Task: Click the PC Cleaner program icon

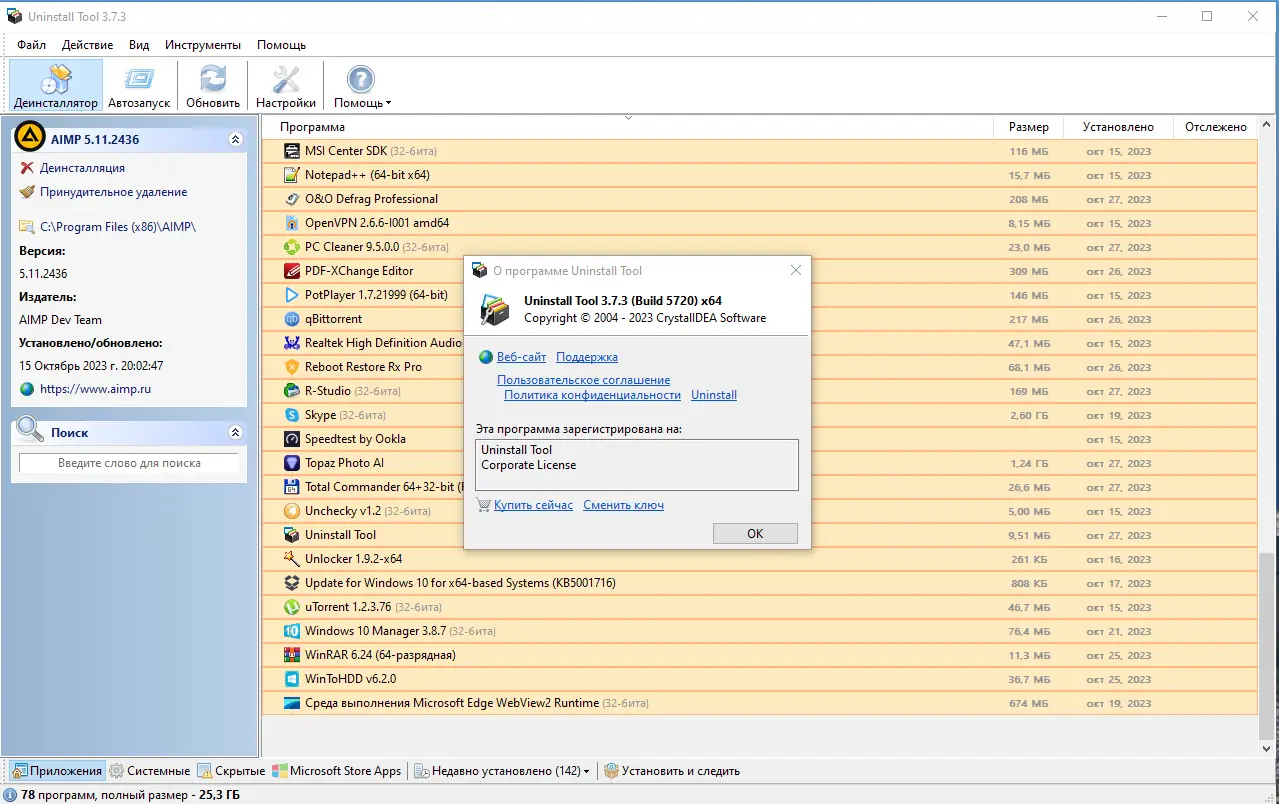Action: 292,247
